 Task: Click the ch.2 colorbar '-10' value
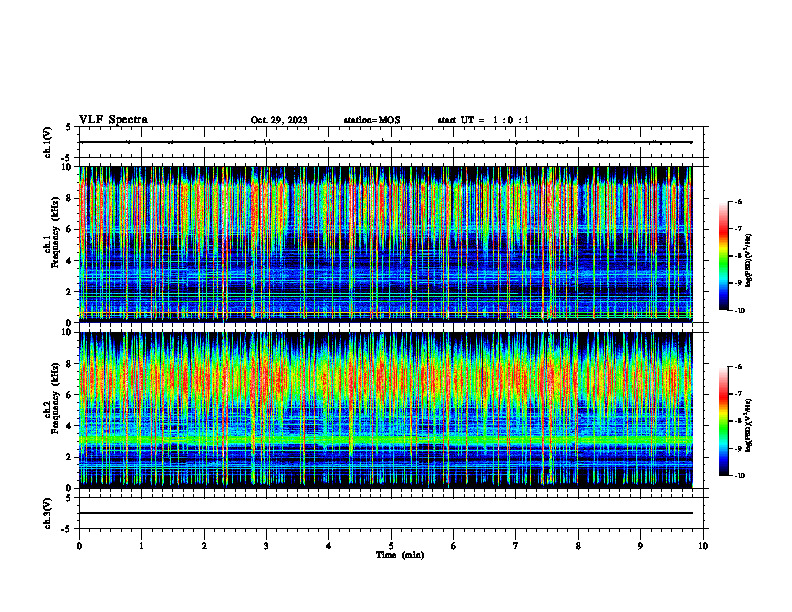pyautogui.click(x=738, y=476)
